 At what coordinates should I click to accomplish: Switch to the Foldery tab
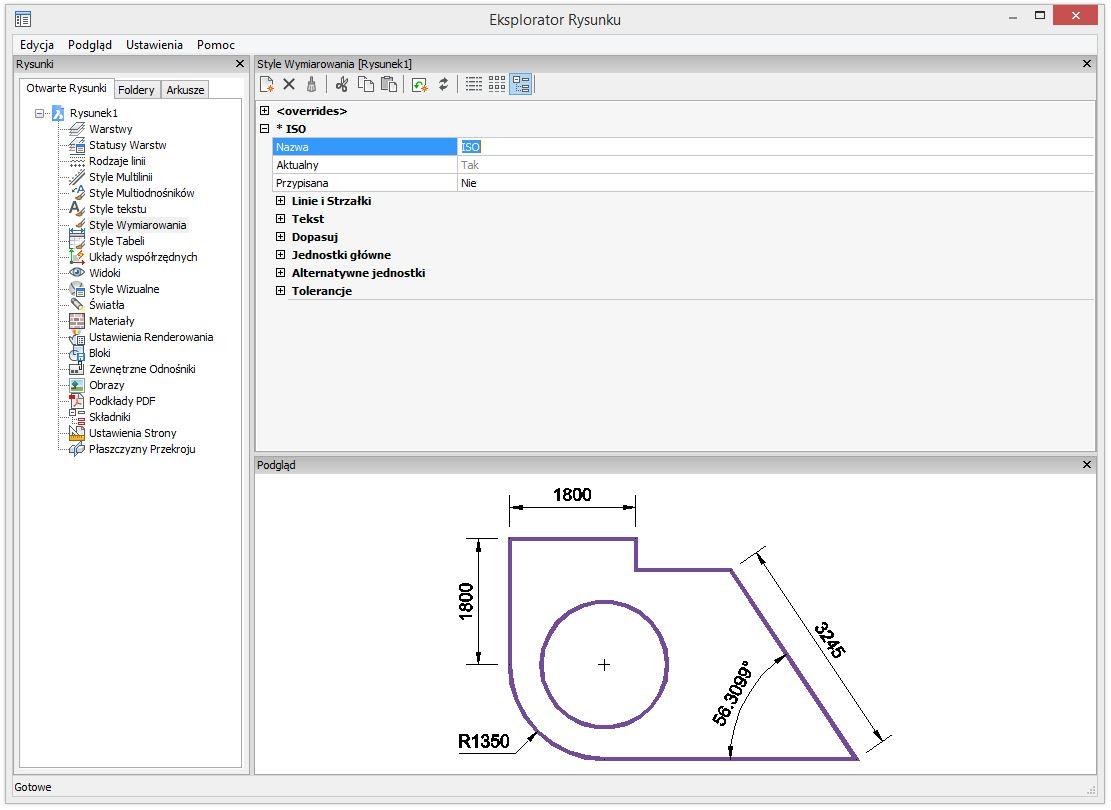click(x=136, y=90)
